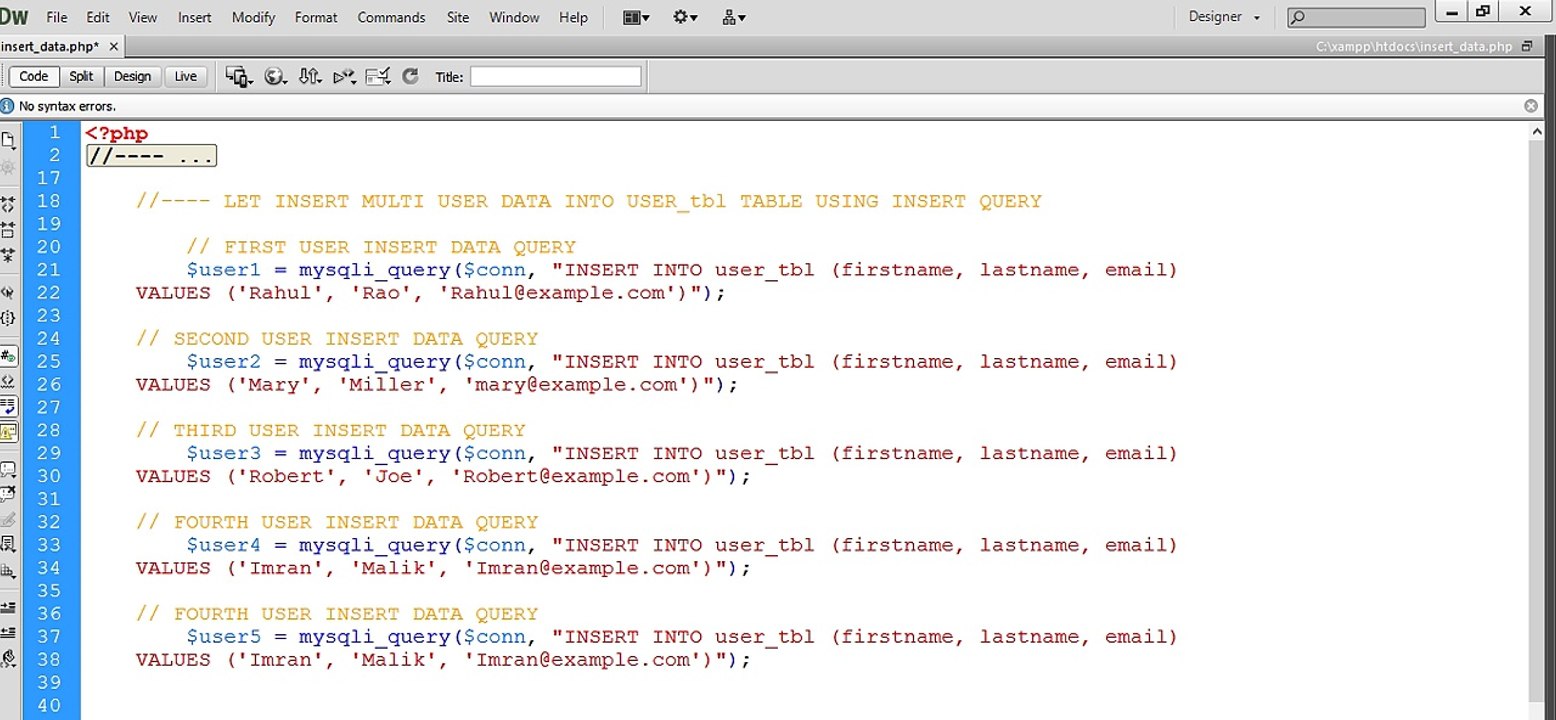The width and height of the screenshot is (1556, 720).
Task: Collapse Full Tag using the coding toolbar
Action: 8,203
